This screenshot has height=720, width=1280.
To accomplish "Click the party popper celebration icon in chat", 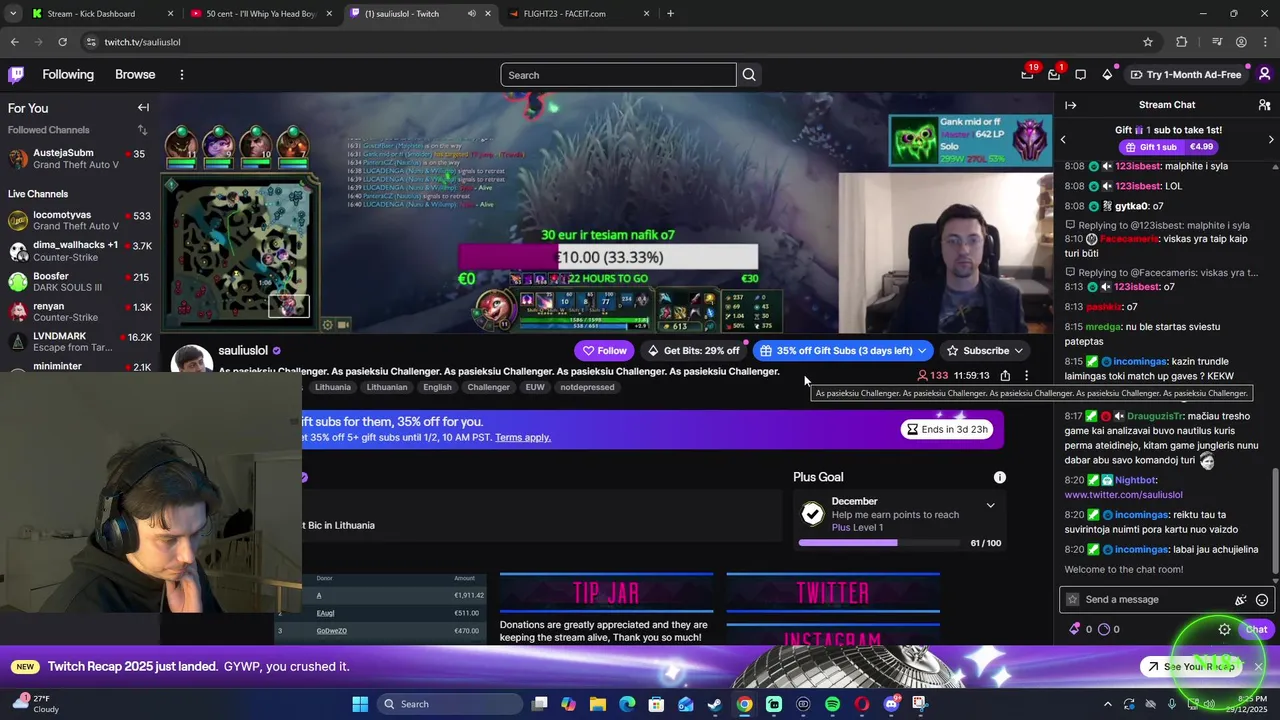I will point(1240,600).
